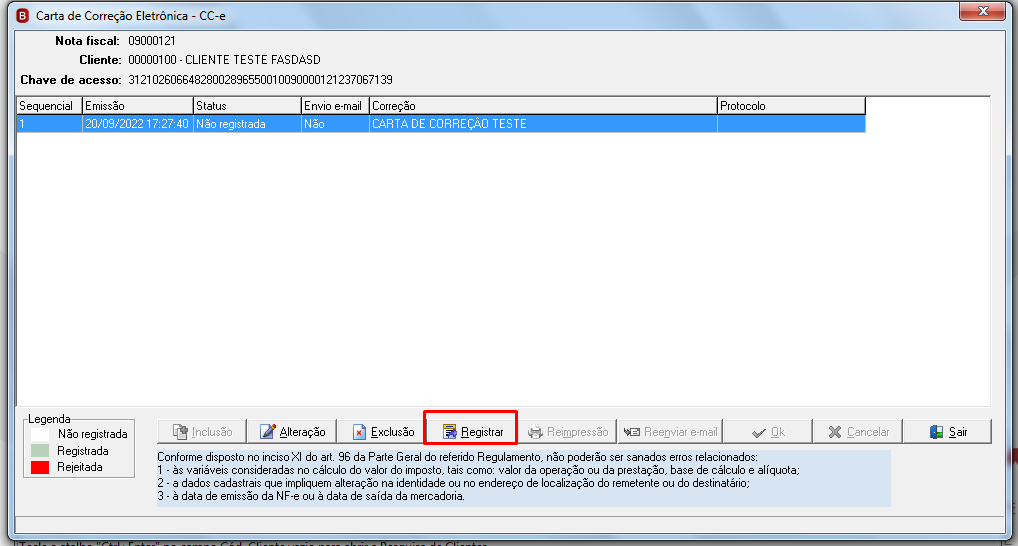1018x546 pixels.
Task: Click the Alteração pencil icon
Action: point(267,432)
